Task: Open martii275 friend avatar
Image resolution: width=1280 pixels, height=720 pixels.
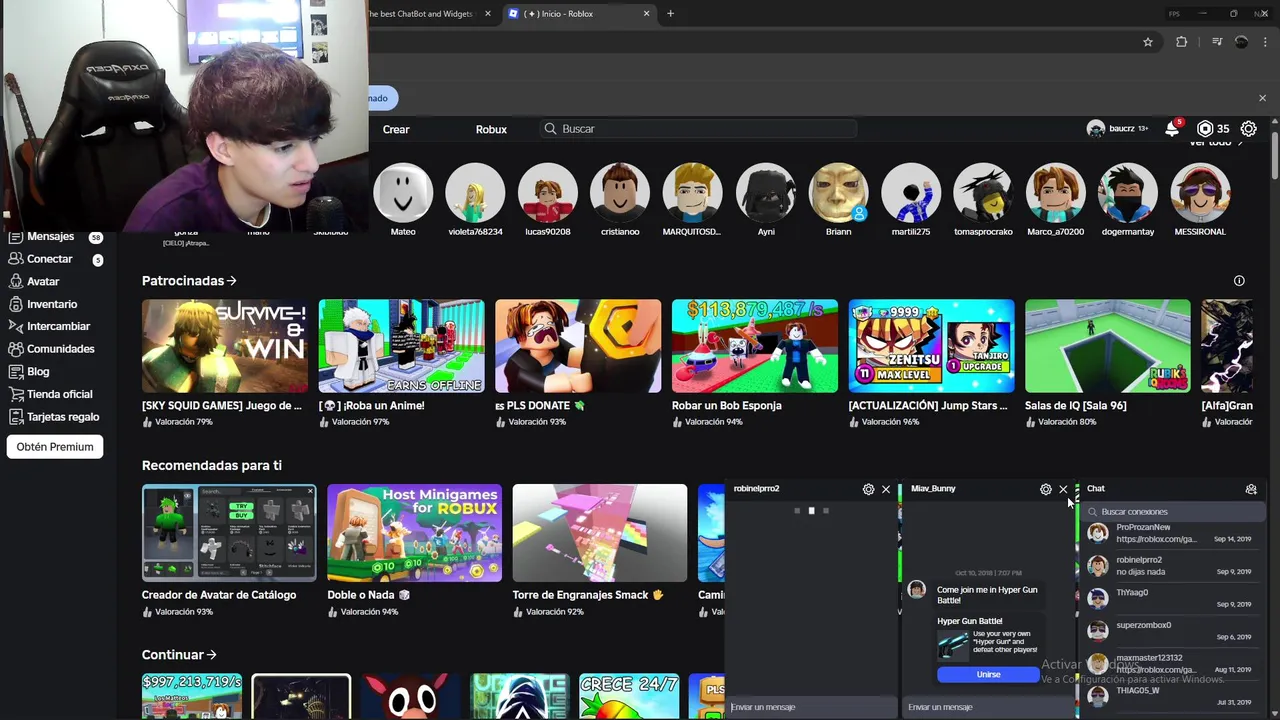Action: (x=911, y=192)
